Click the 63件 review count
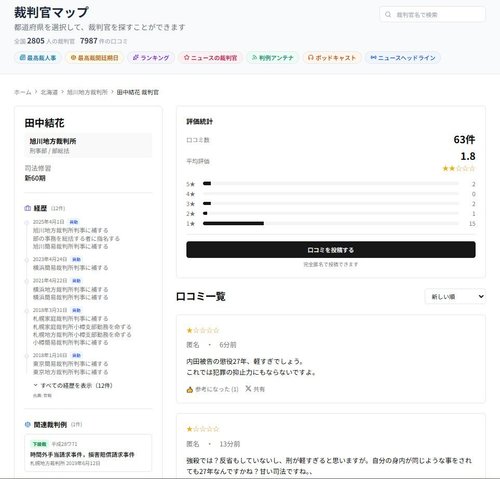500x479 pixels. [464, 139]
